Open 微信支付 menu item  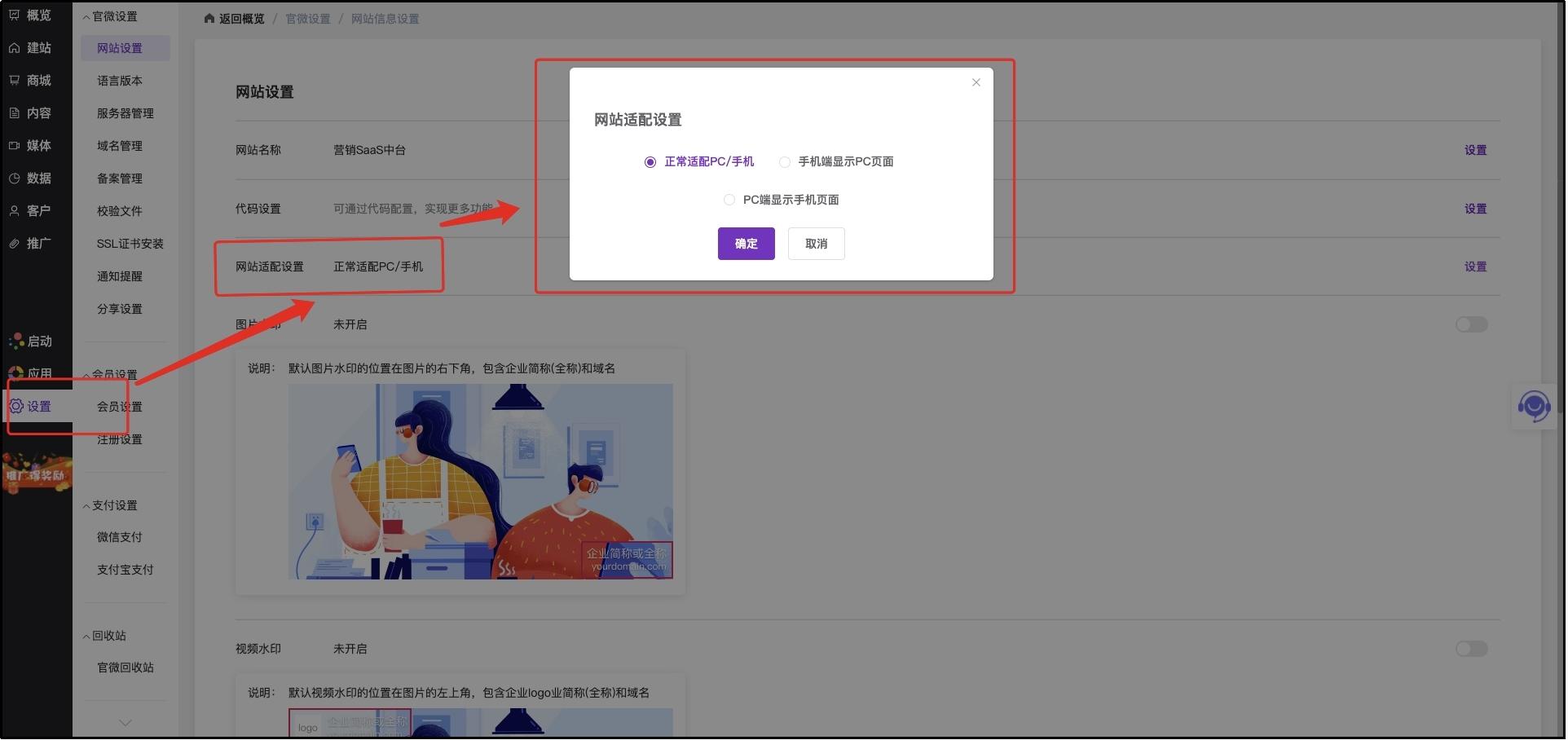coord(120,537)
